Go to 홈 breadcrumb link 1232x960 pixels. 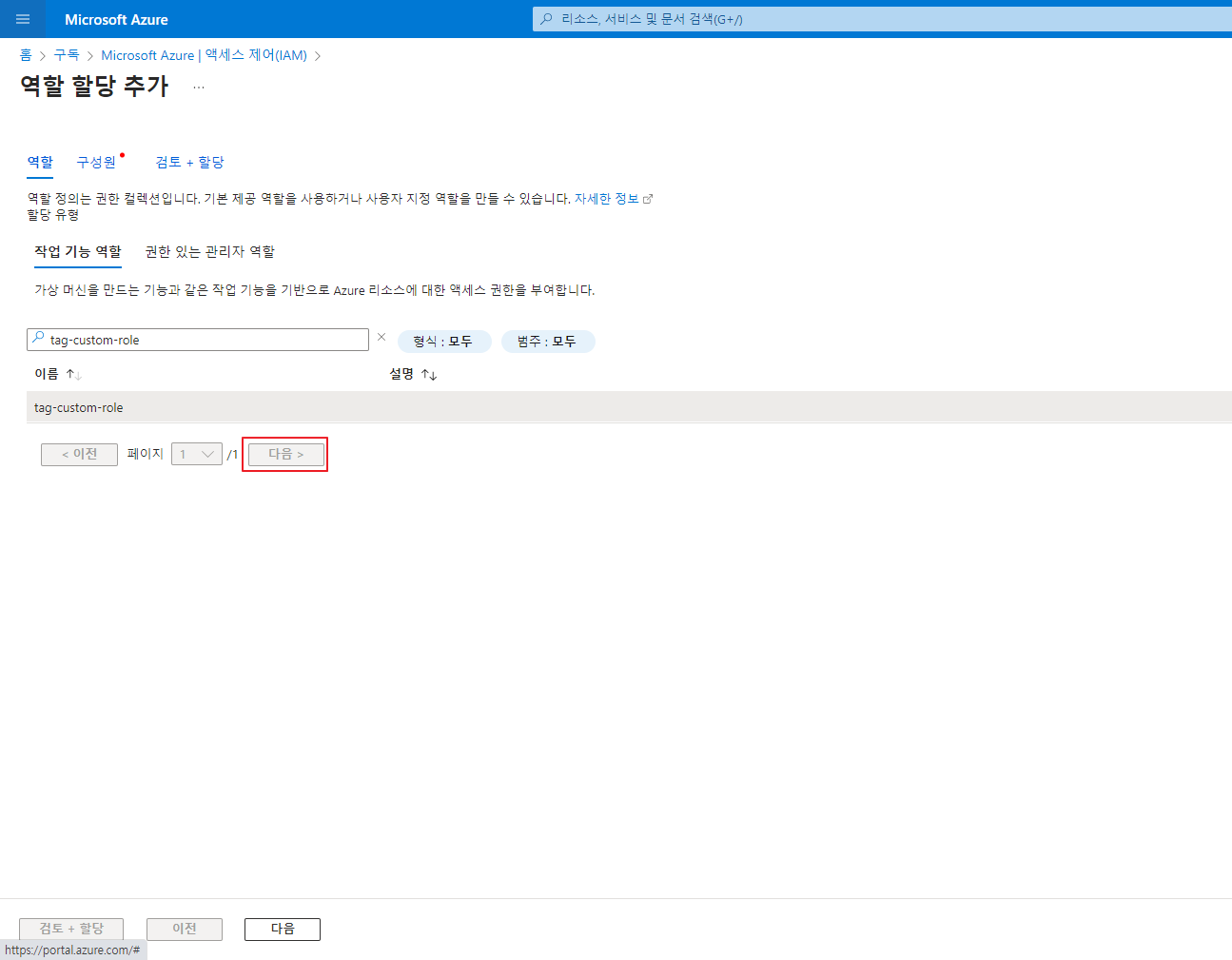[x=26, y=55]
